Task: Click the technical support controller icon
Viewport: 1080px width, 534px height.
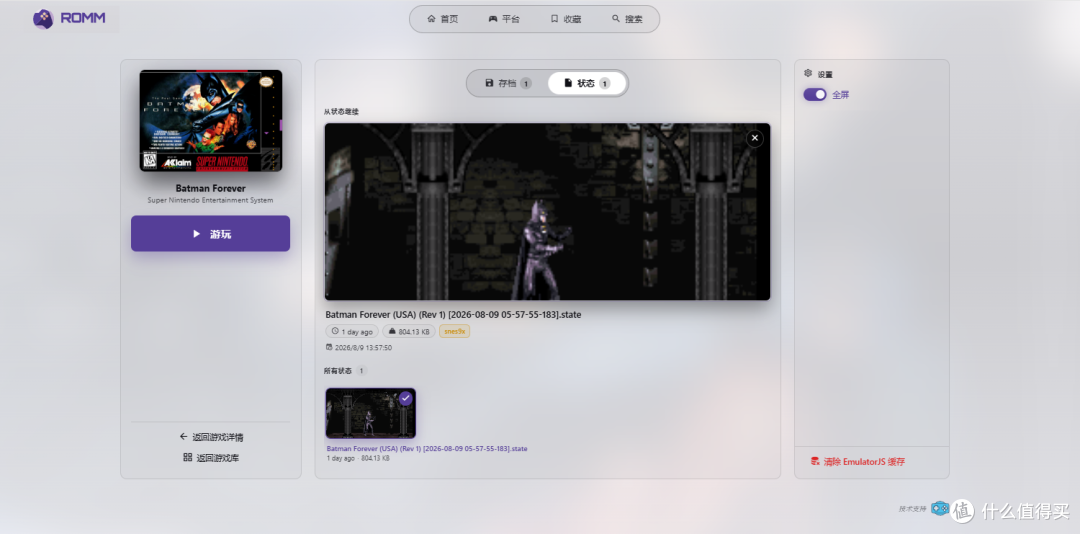Action: (x=939, y=509)
